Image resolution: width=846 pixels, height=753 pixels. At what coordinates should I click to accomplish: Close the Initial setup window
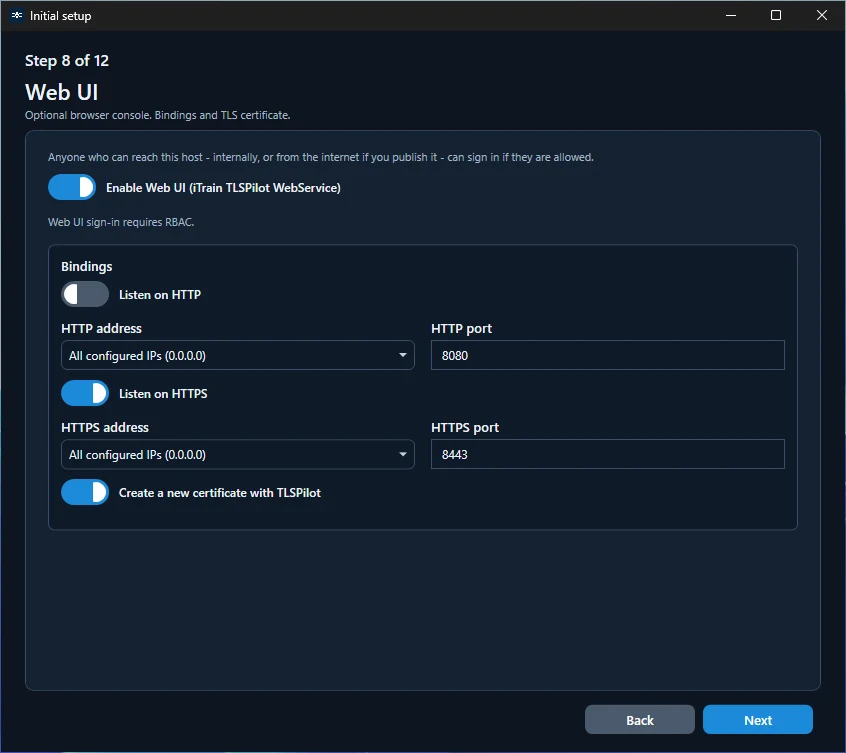click(x=821, y=16)
